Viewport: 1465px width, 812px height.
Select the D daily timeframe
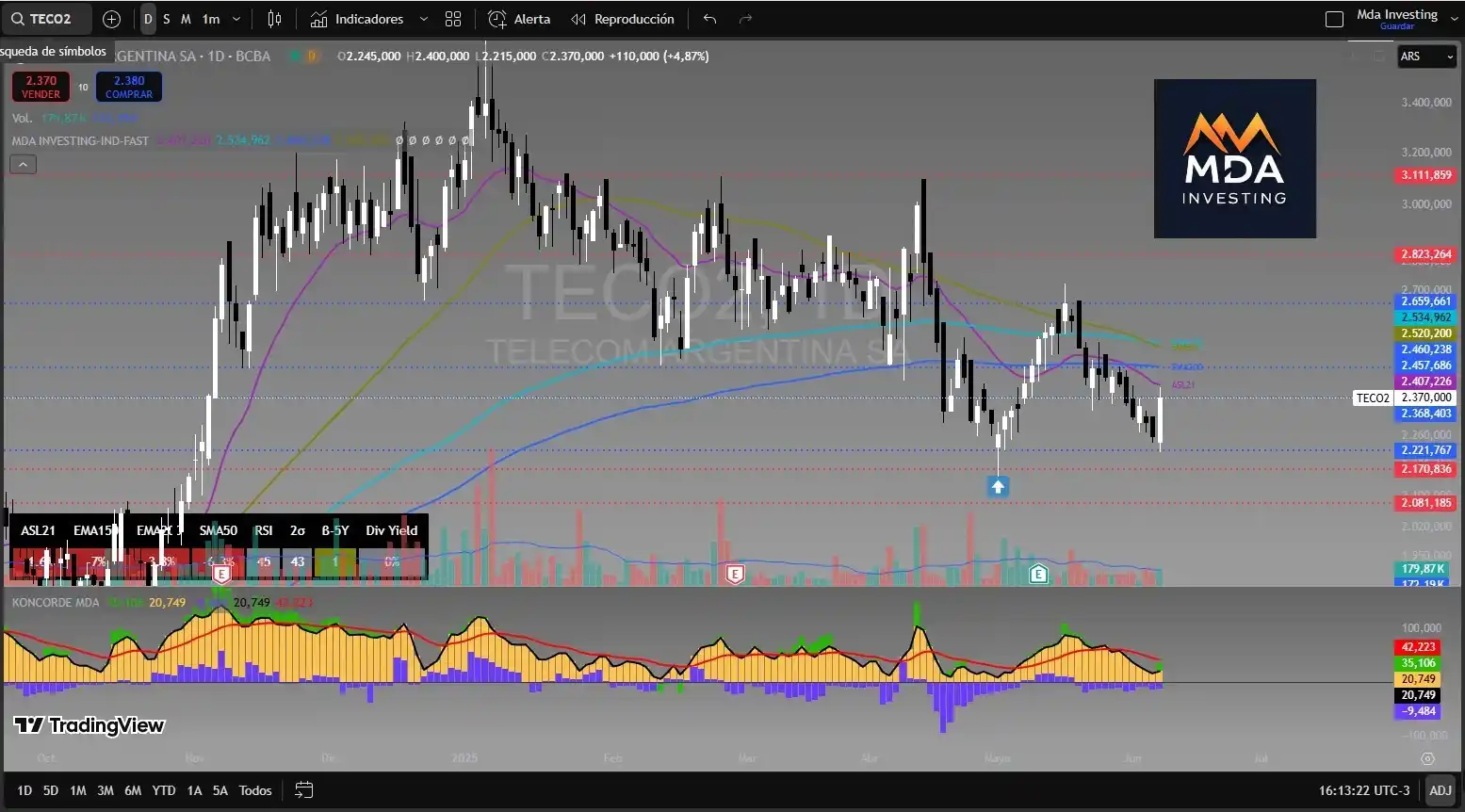click(148, 19)
